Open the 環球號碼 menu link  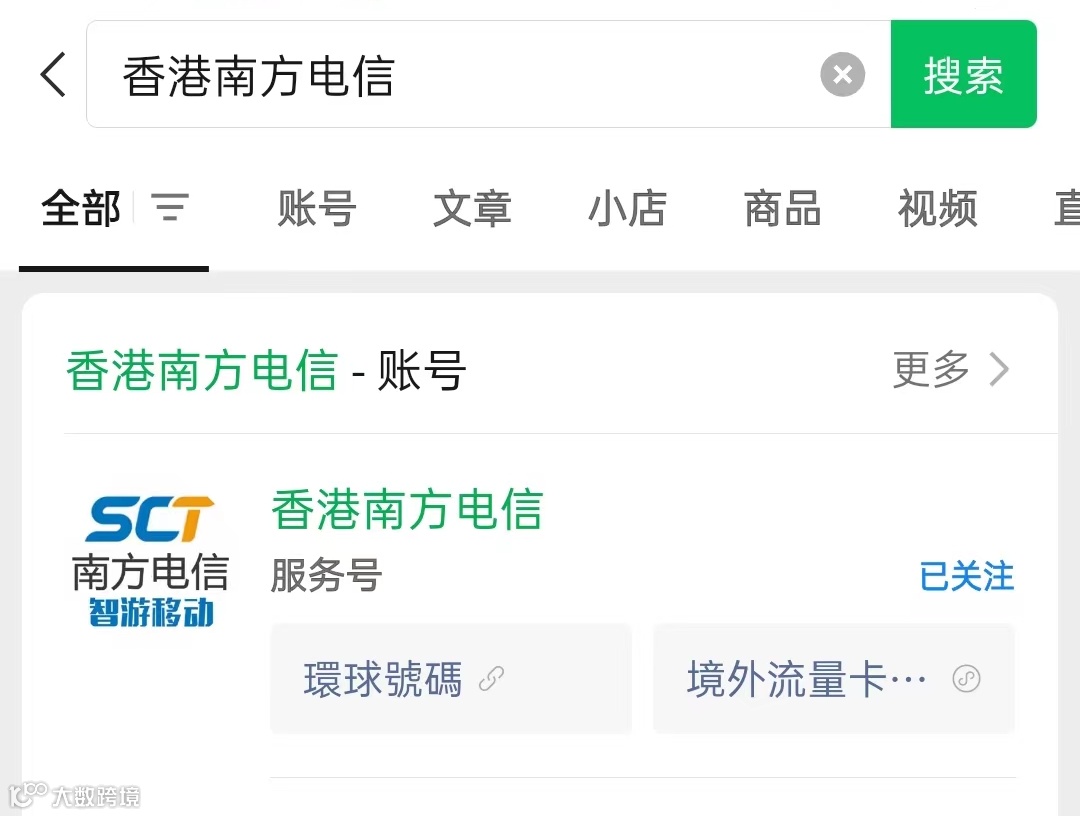451,679
